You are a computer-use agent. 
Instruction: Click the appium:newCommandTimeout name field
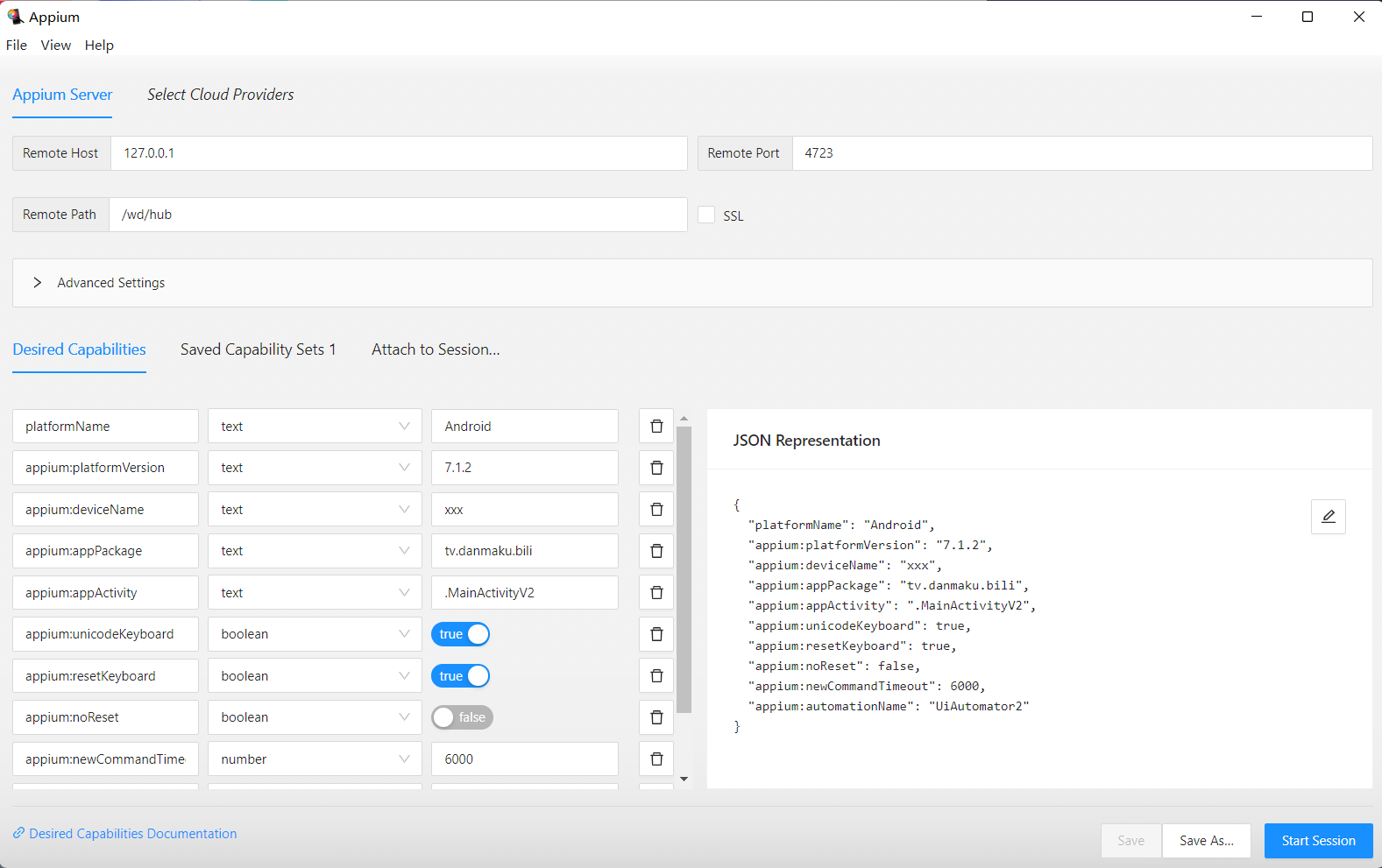tap(105, 759)
